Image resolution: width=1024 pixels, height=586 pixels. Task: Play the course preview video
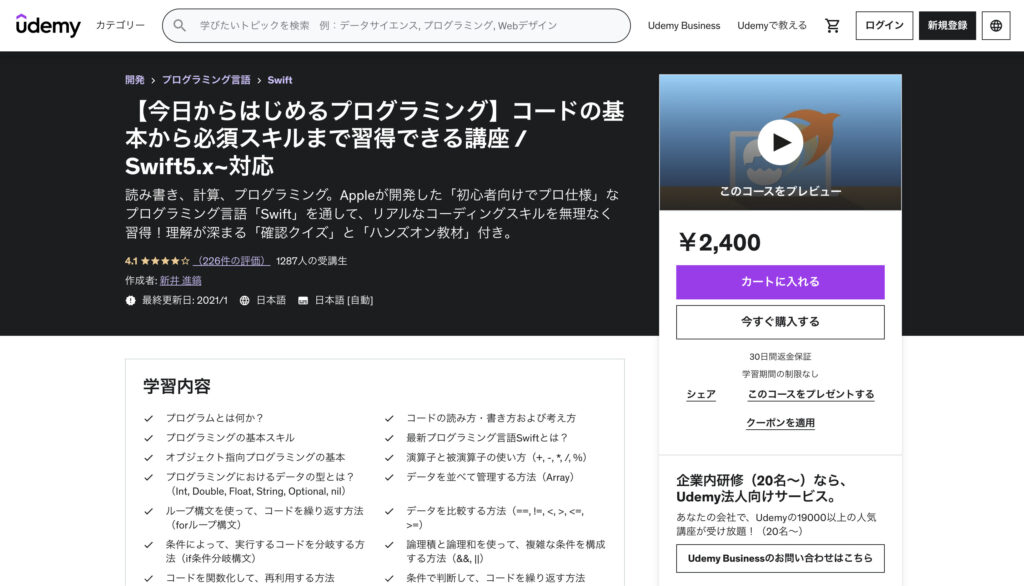pos(780,142)
